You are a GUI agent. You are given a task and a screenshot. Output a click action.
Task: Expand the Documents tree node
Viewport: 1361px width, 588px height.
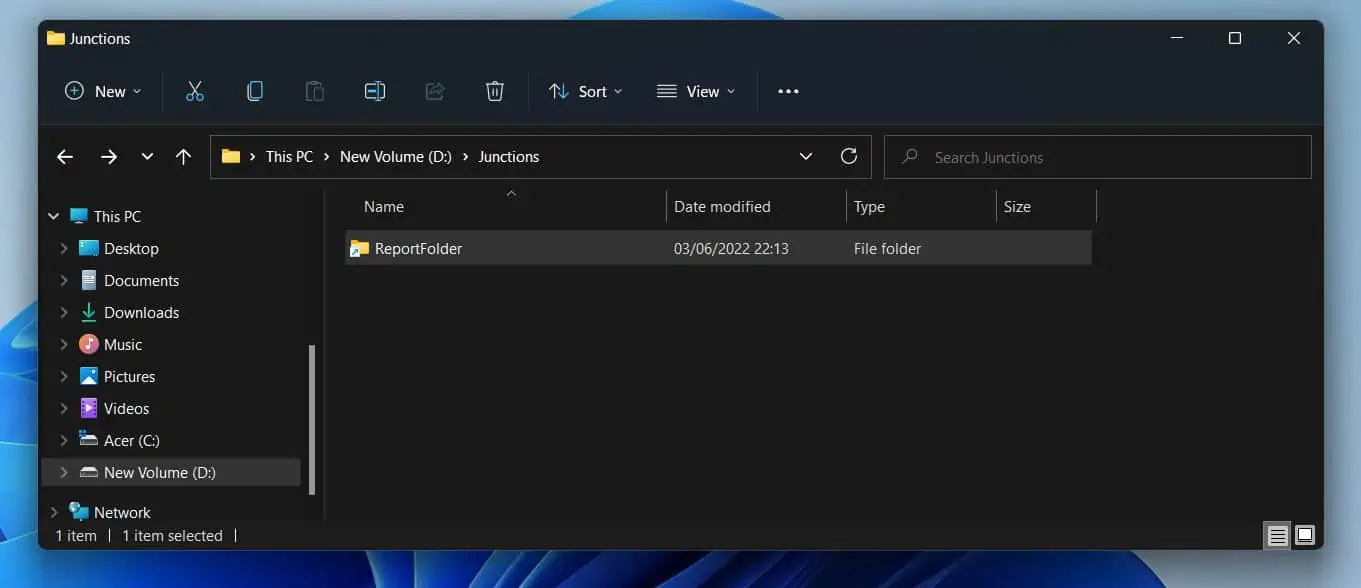tap(64, 280)
